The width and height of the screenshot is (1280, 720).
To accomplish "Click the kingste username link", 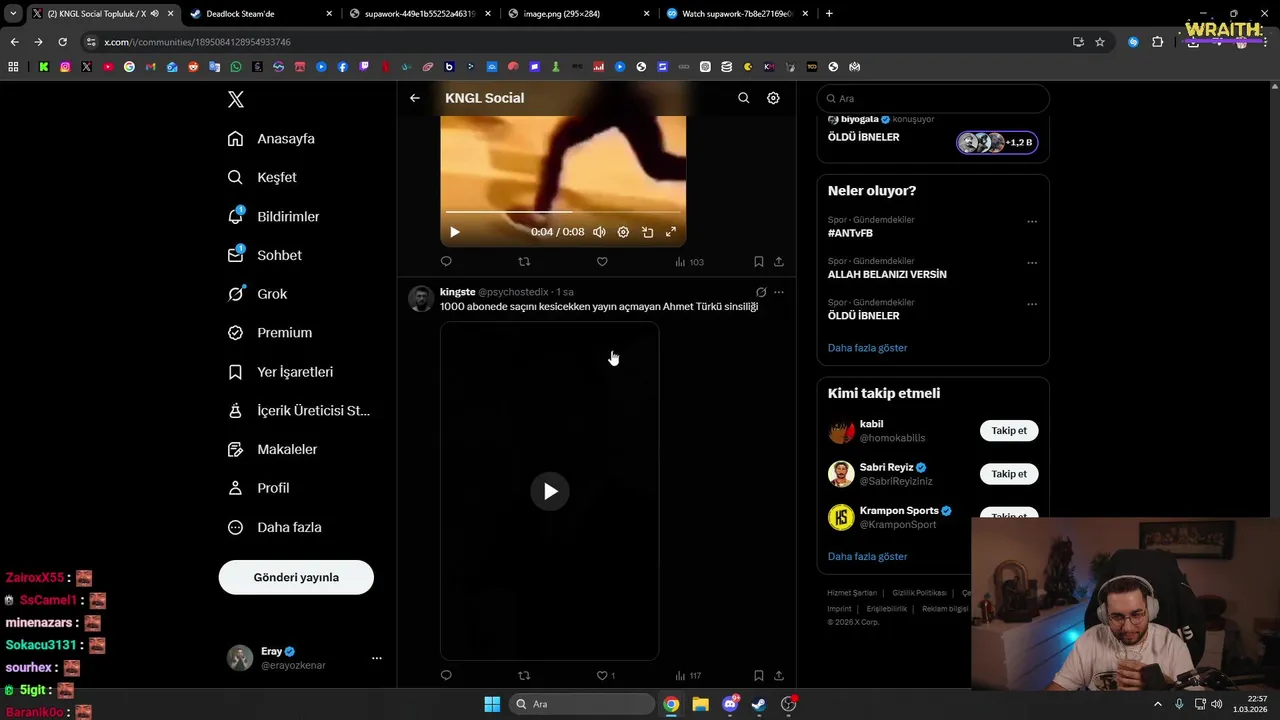I will (458, 292).
